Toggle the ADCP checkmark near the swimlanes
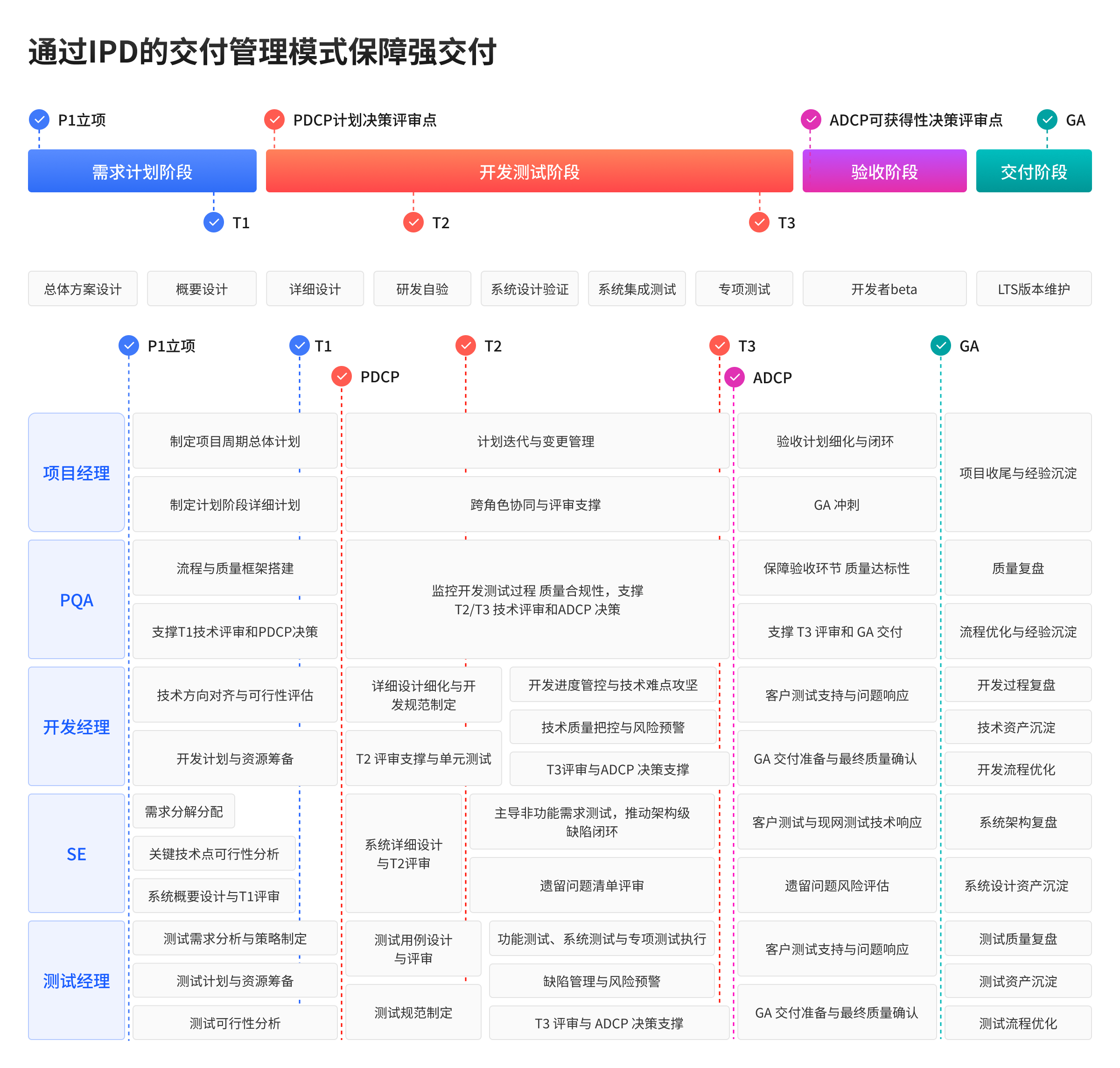Viewport: 1120px width, 1068px height. [x=735, y=376]
